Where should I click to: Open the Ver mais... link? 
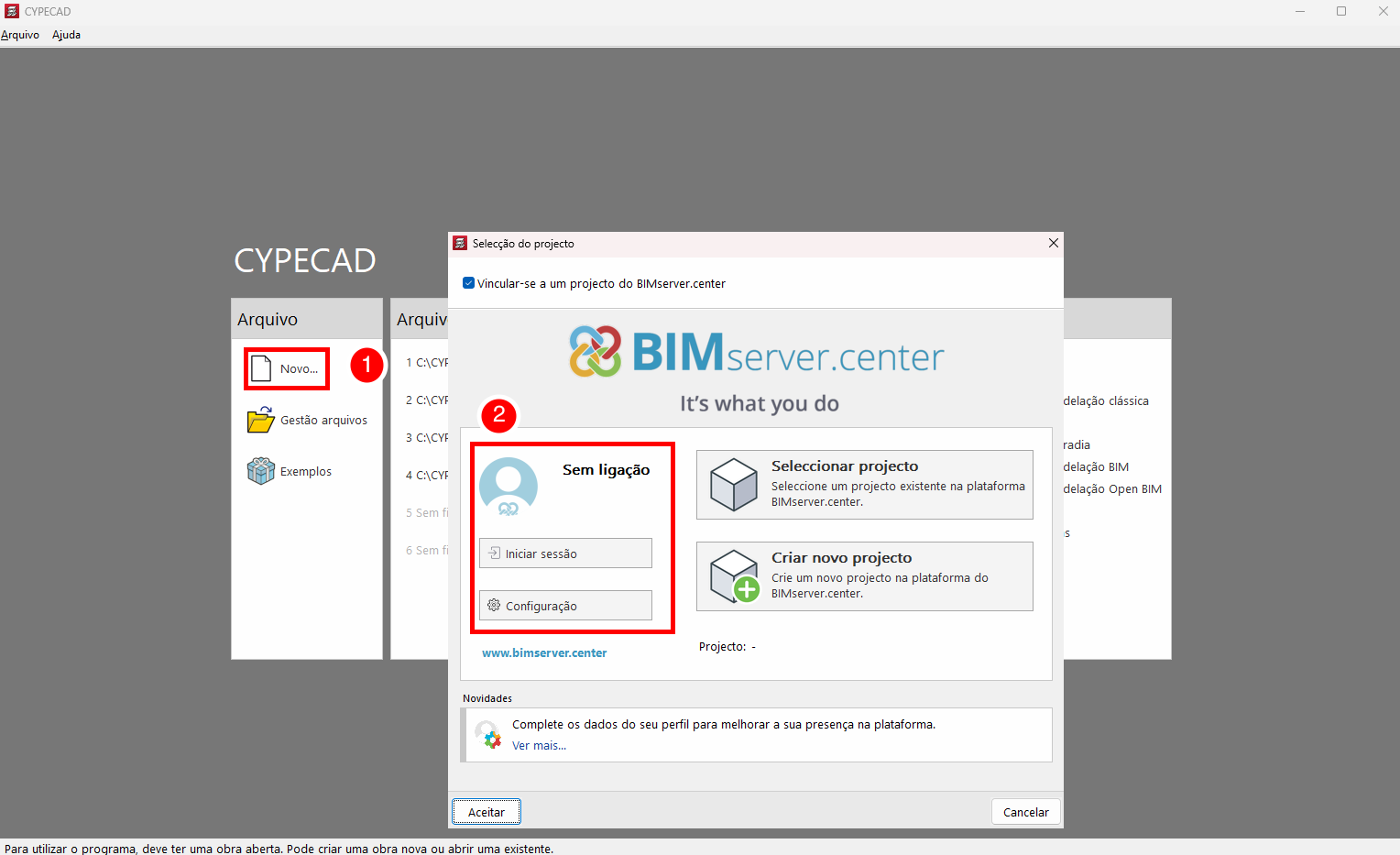pyautogui.click(x=539, y=746)
